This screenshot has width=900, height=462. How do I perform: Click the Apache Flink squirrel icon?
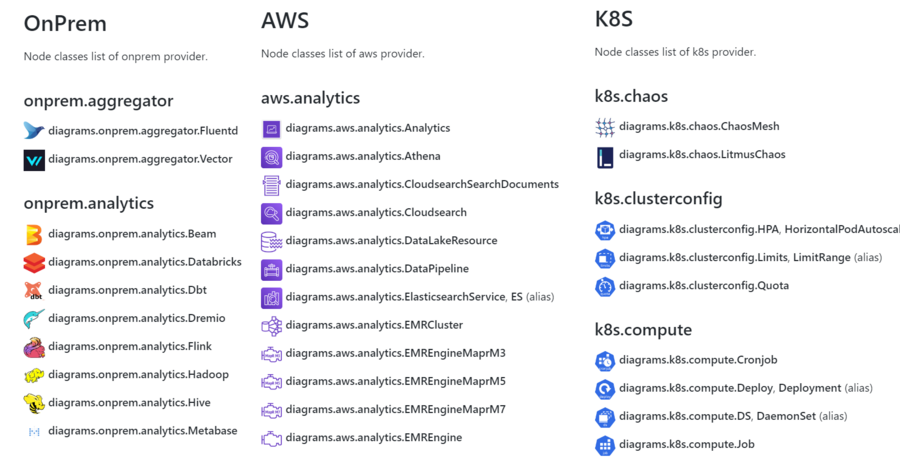(34, 347)
